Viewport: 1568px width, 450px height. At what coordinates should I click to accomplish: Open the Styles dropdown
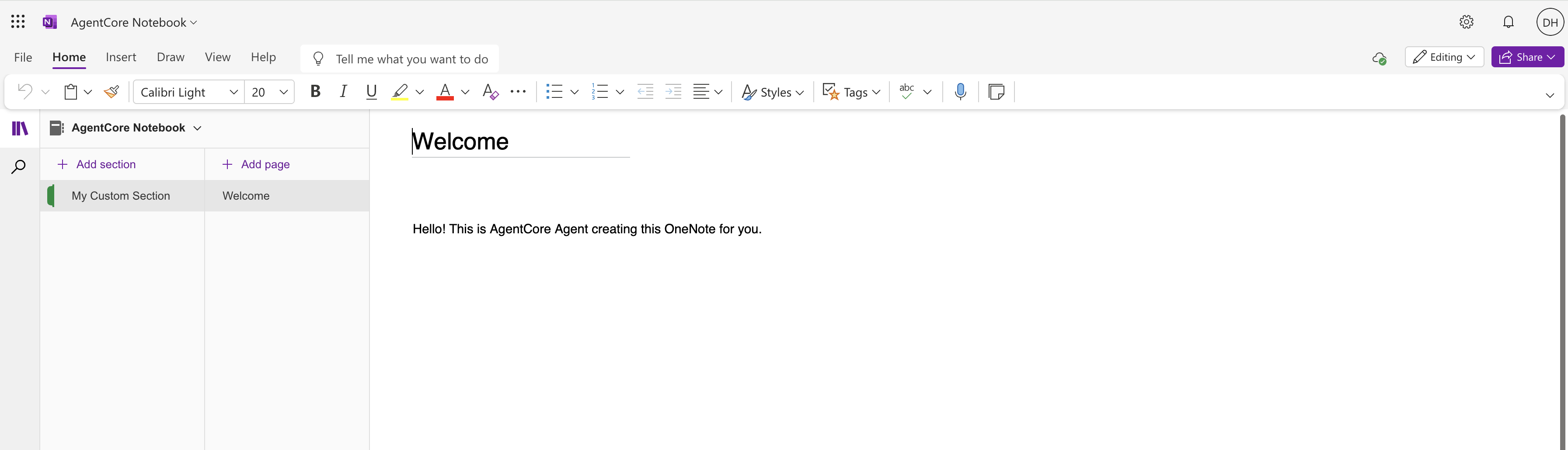773,92
